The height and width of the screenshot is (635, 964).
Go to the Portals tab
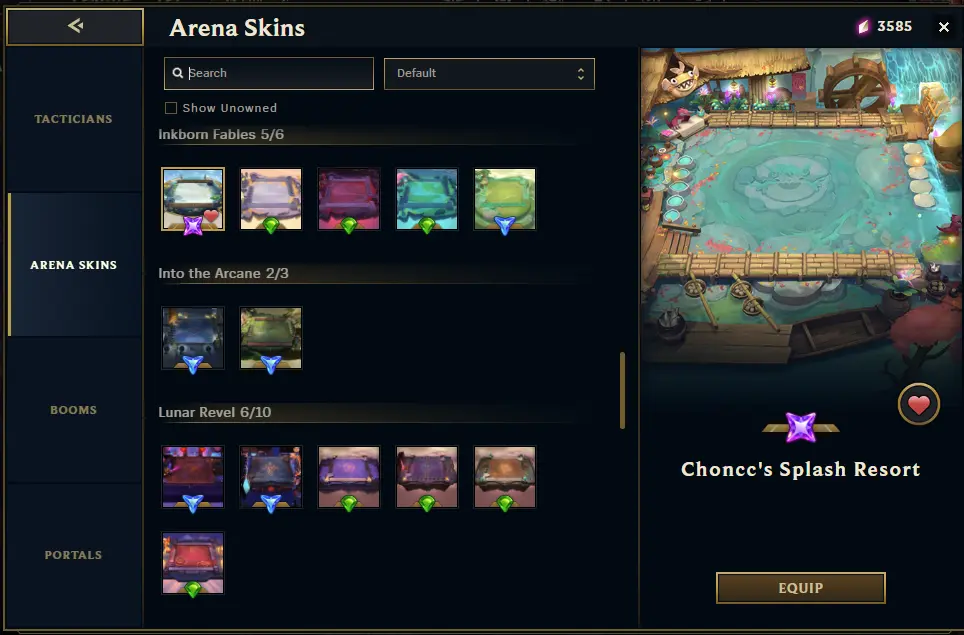tap(73, 555)
